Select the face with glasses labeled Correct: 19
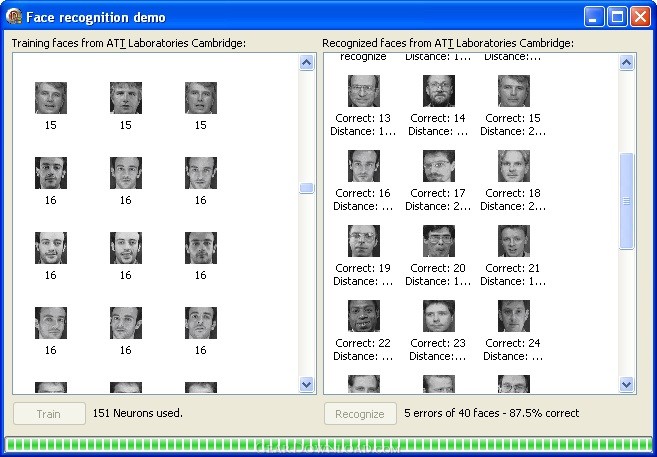The width and height of the screenshot is (657, 457). (x=364, y=241)
